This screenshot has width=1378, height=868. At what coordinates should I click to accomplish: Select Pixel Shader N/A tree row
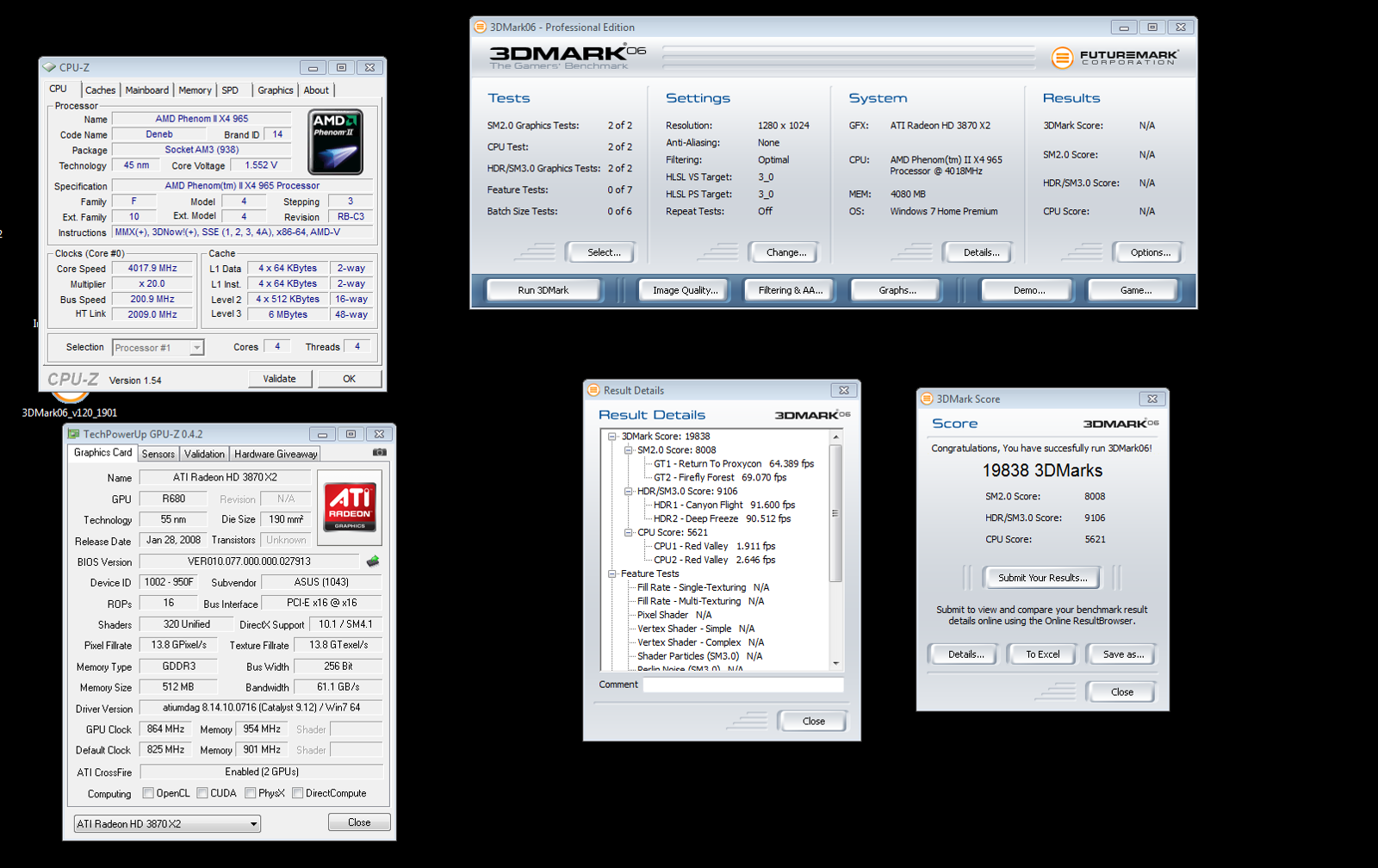(x=674, y=616)
